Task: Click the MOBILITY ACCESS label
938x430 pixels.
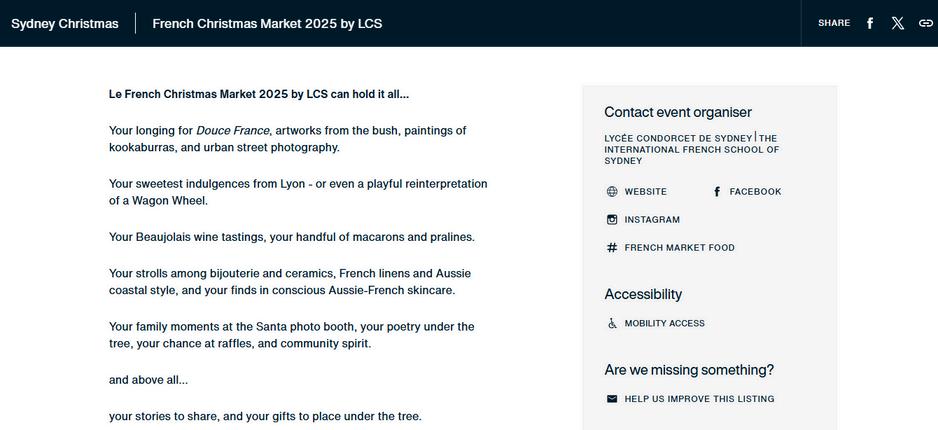Action: click(x=664, y=324)
